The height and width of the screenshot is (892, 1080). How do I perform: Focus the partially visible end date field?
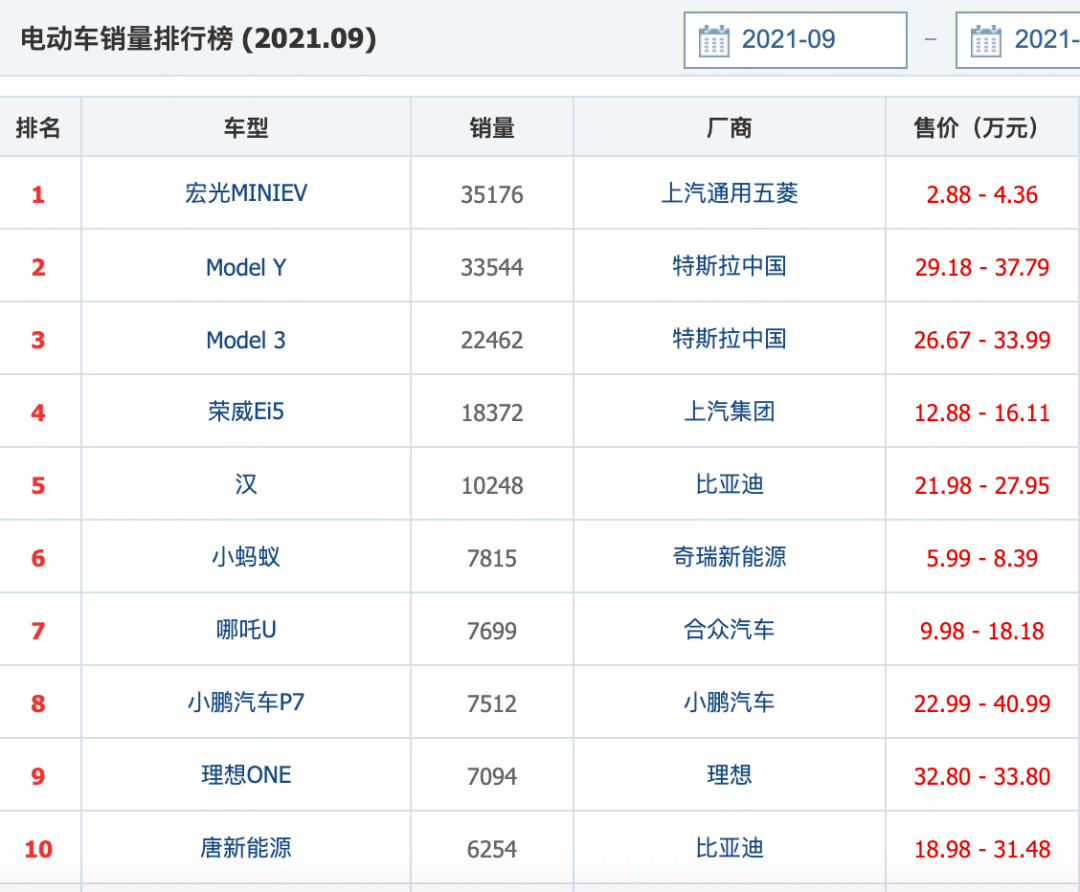(1018, 40)
